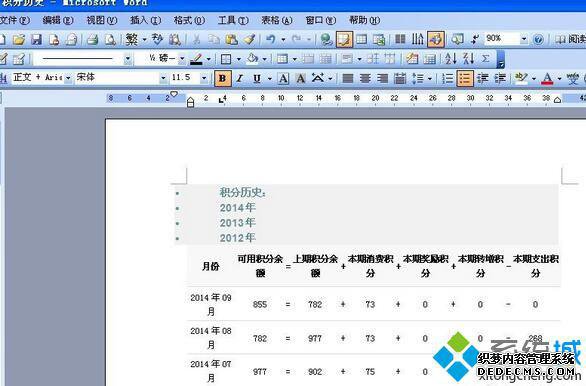Cut selection with the scissors icon
Viewport: 586px width, 386px height.
[196, 39]
